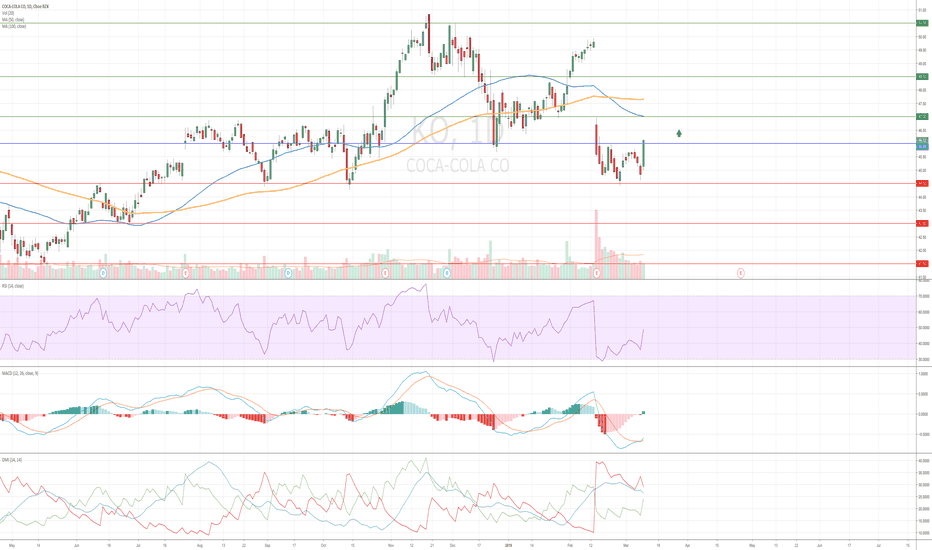Viewport: 932px width, 550px height.
Task: Click the current price label 46.12
Action: point(922,140)
